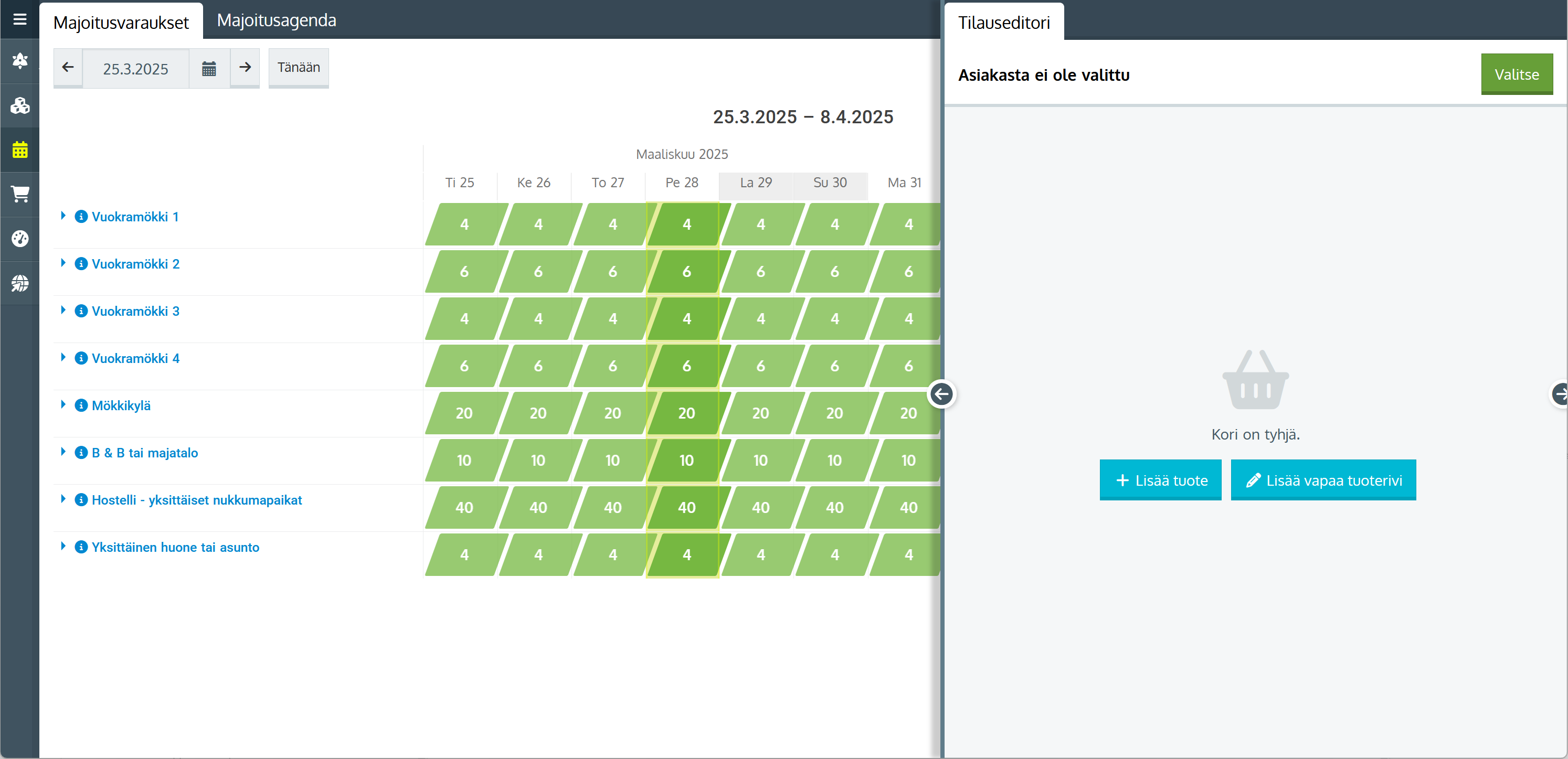Show info for Hostelli row
1568x759 pixels.
[x=81, y=500]
